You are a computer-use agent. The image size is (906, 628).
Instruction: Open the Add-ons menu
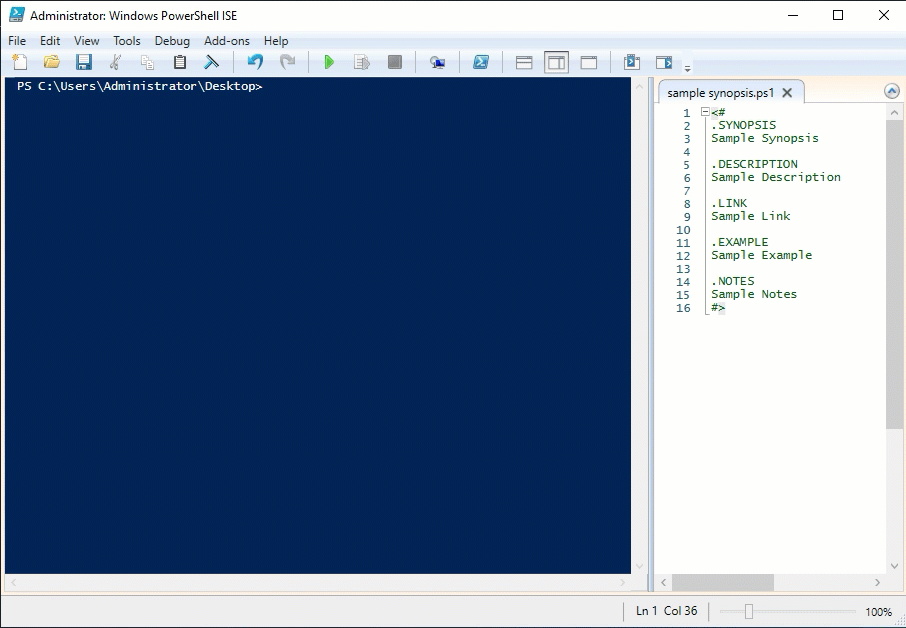click(x=226, y=40)
